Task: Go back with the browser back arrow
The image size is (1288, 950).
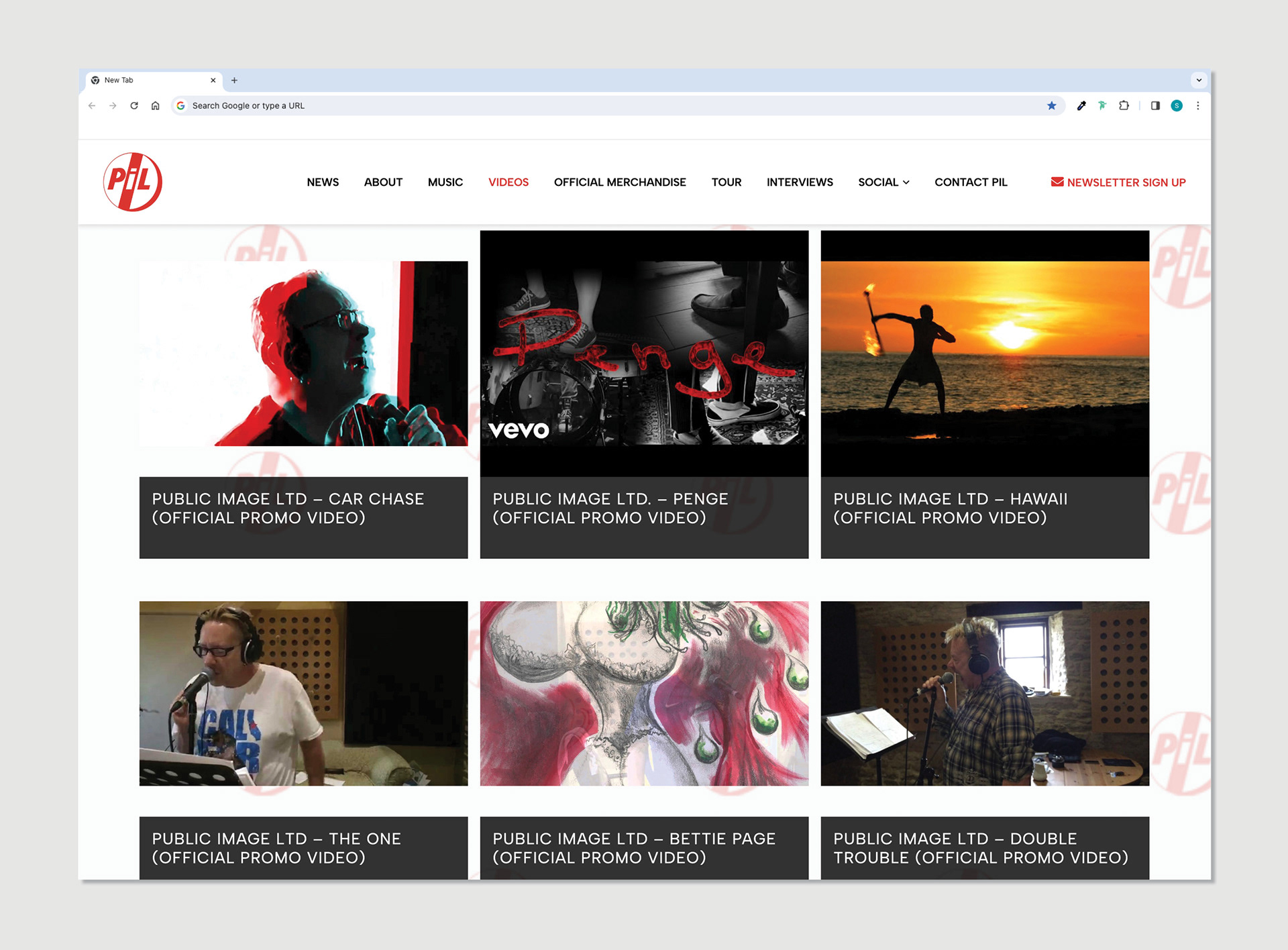Action: coord(92,106)
